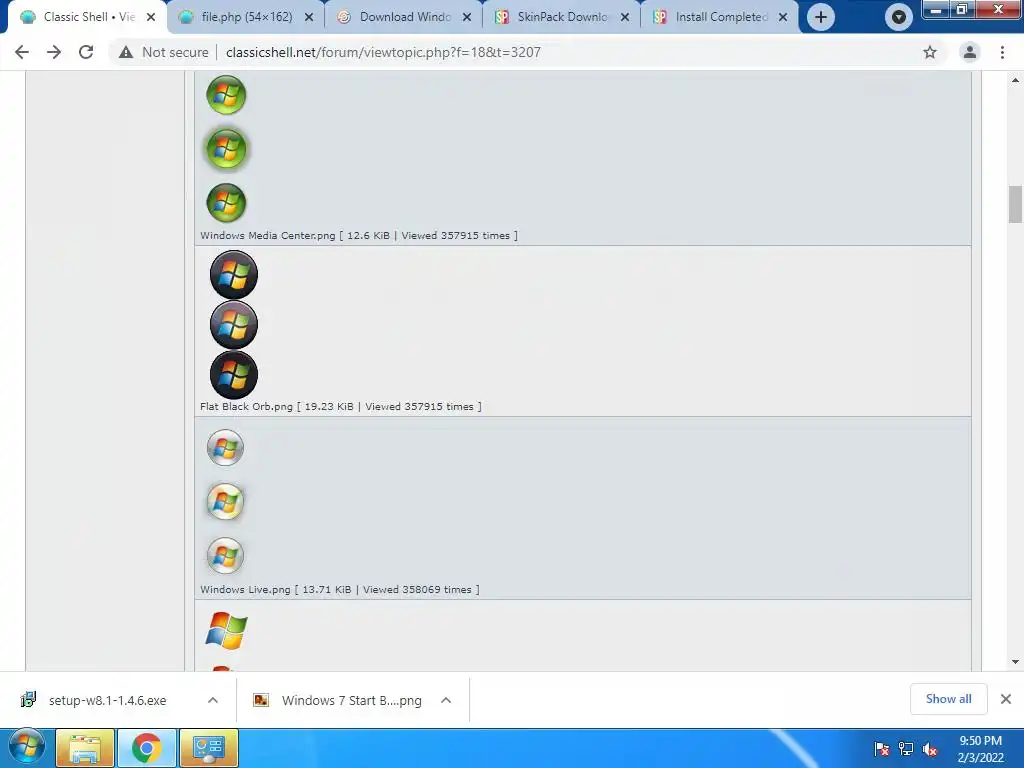Open the Chrome profile avatar menu

click(x=970, y=52)
